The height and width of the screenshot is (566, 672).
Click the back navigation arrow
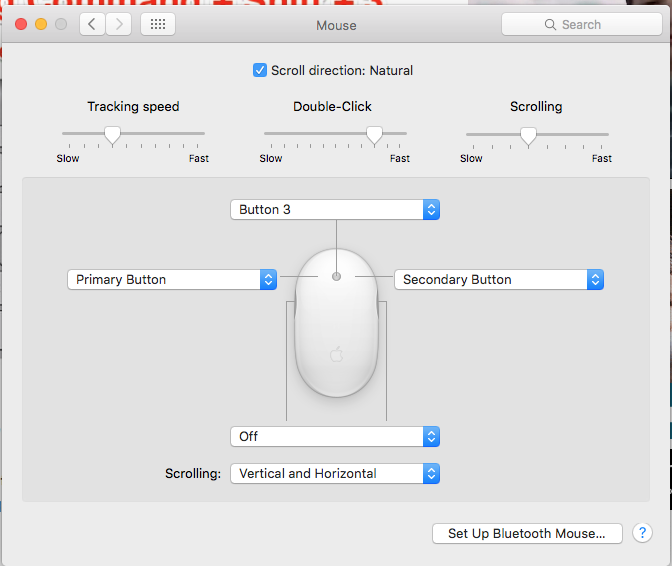(x=92, y=25)
